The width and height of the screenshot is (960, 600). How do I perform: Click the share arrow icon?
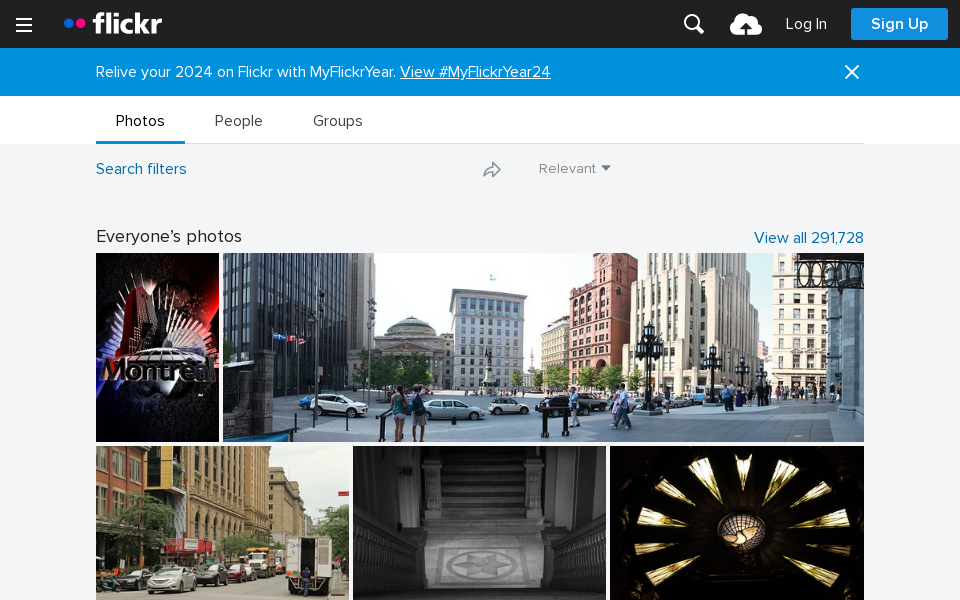tap(492, 170)
